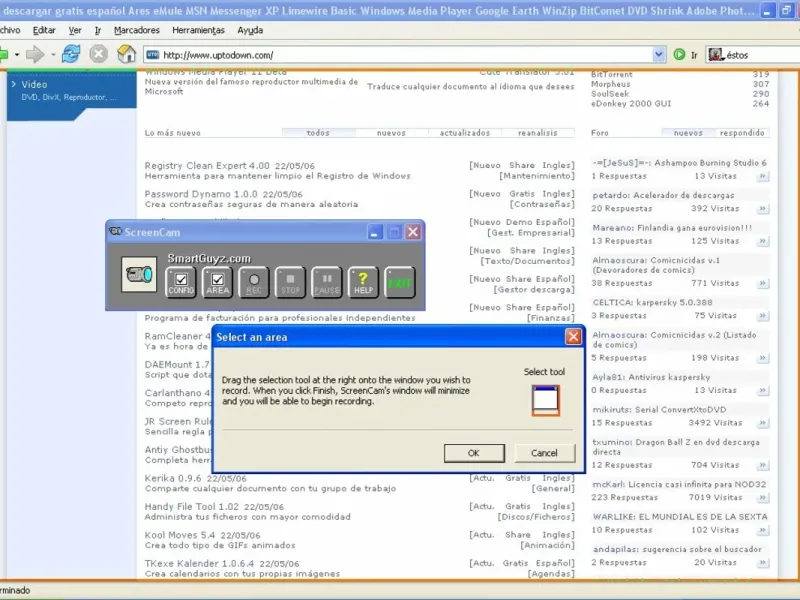Screen dimensions: 800x600
Task: Click the ScreenCam camera icon
Action: click(139, 274)
